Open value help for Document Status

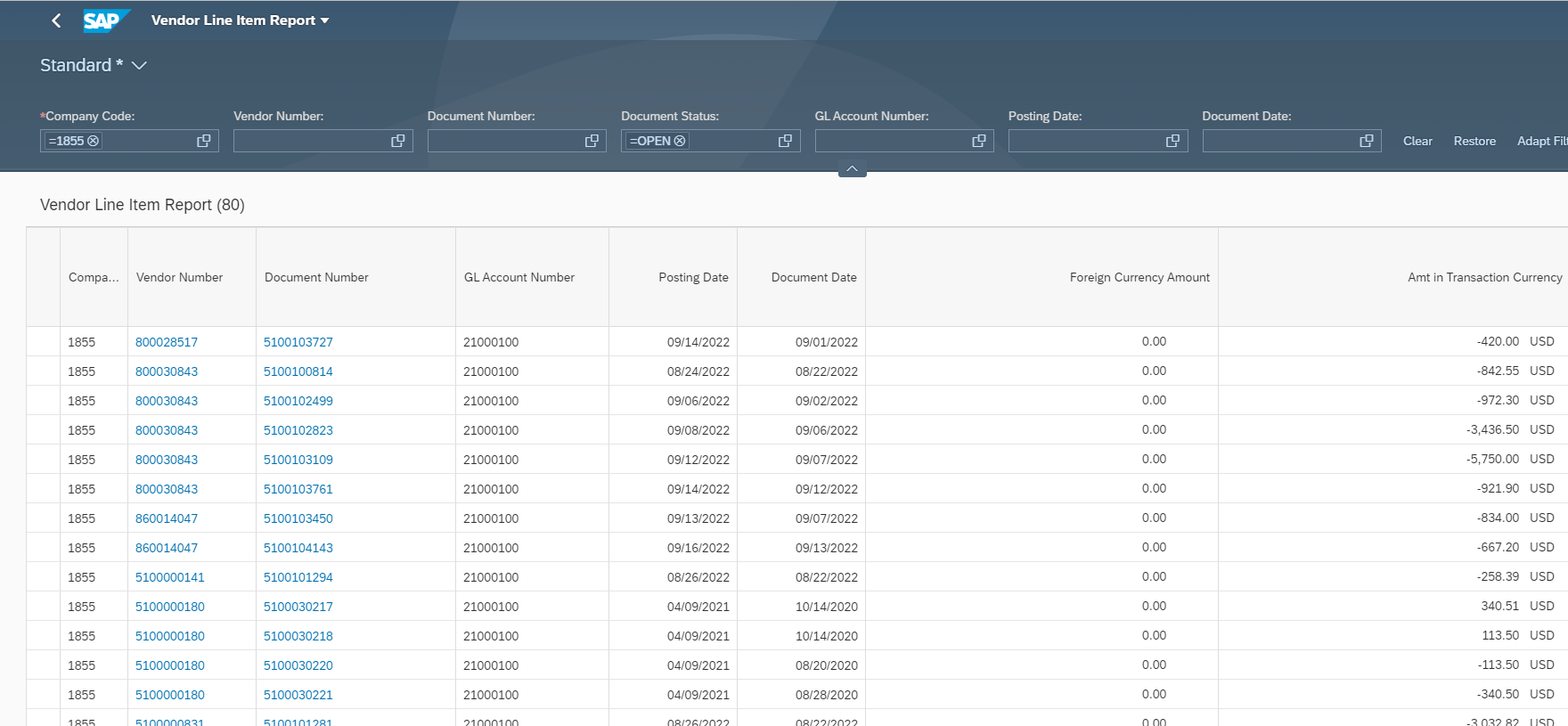pos(785,141)
